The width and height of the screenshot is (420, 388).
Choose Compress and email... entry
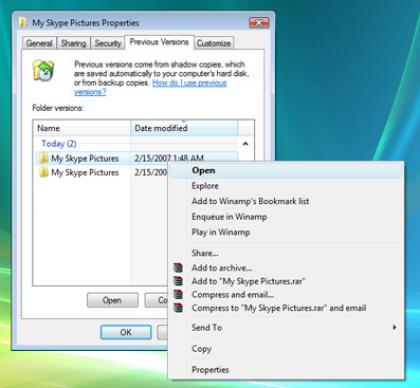pos(286,294)
